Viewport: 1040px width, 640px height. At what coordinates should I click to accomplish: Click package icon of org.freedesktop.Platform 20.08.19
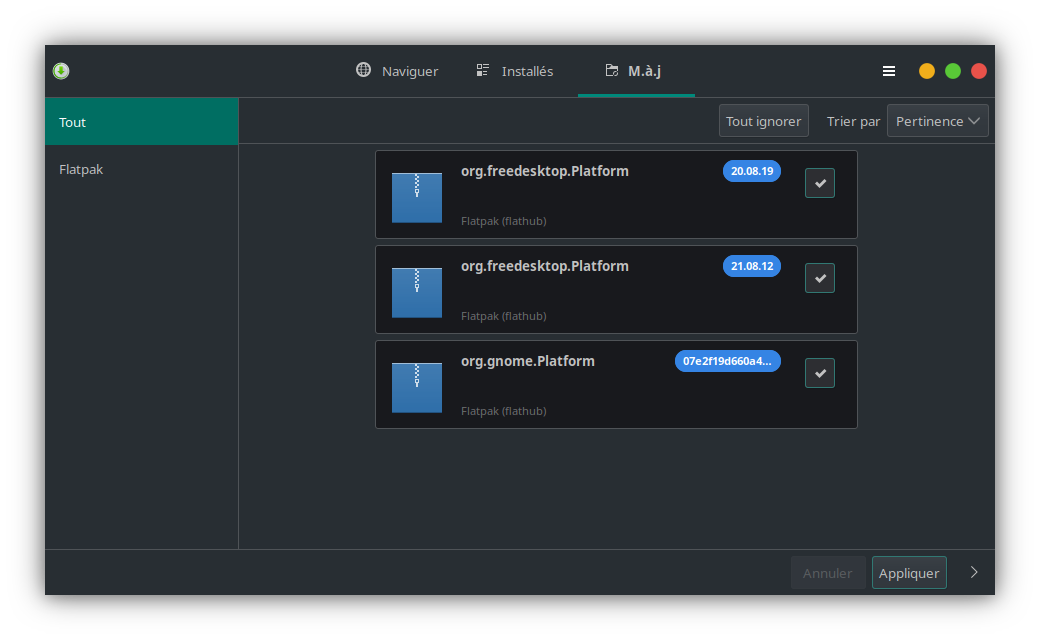click(417, 198)
